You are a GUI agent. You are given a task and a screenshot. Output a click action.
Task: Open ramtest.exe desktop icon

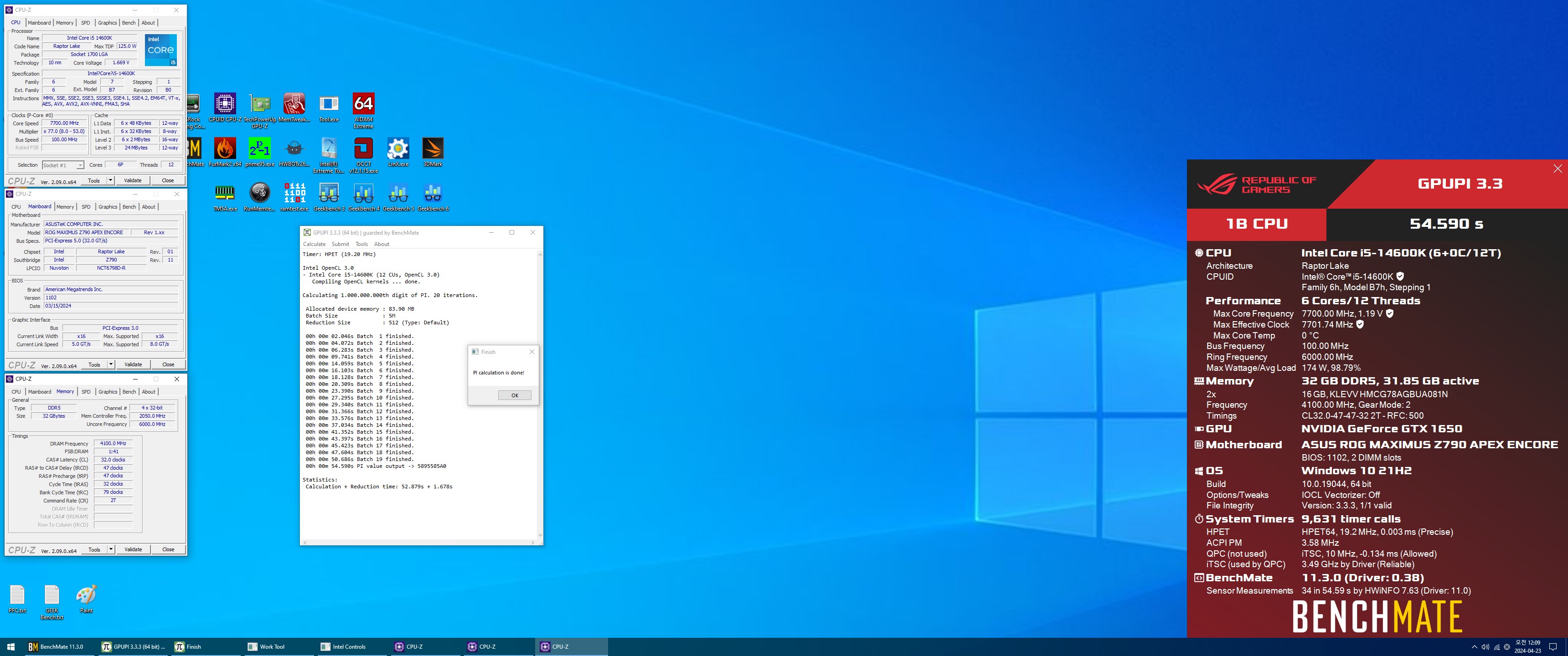[x=294, y=197]
